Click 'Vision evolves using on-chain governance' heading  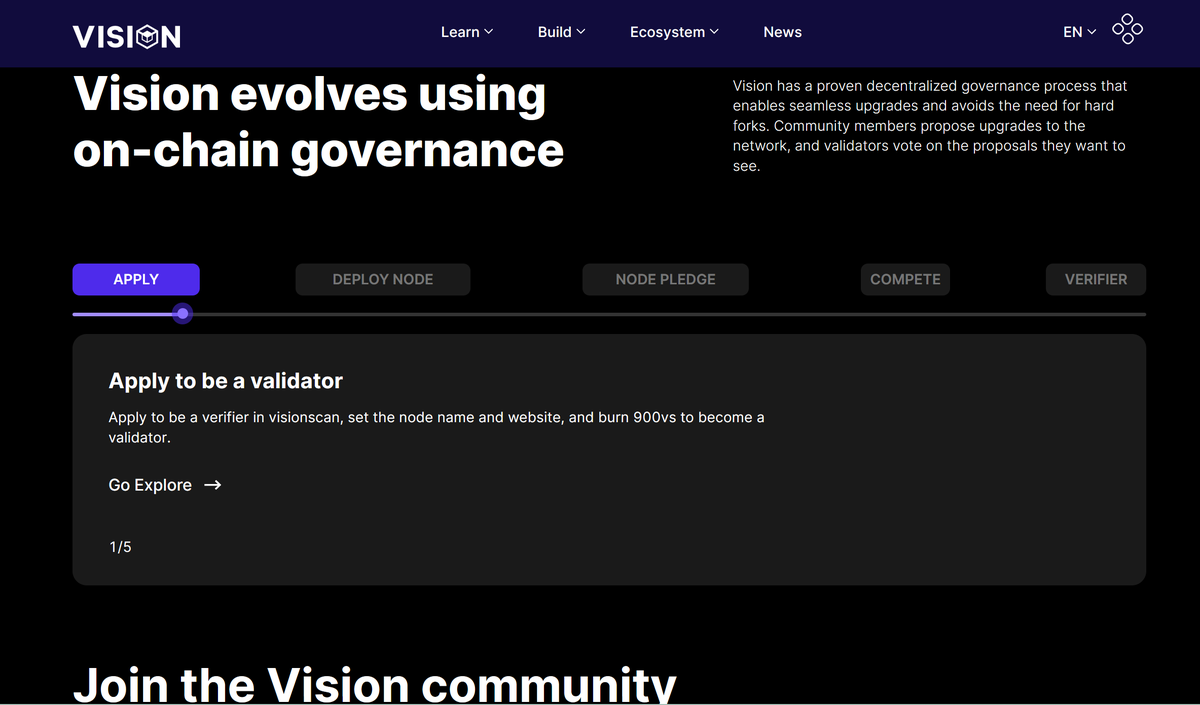(x=318, y=123)
